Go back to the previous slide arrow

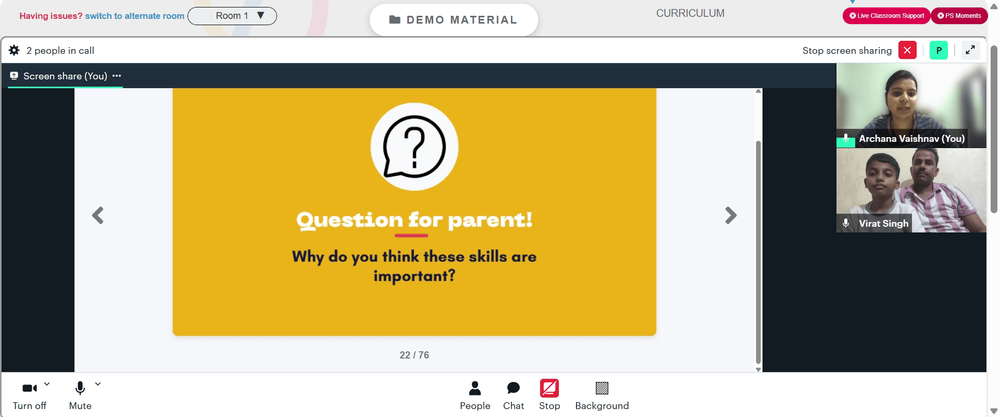(x=98, y=216)
